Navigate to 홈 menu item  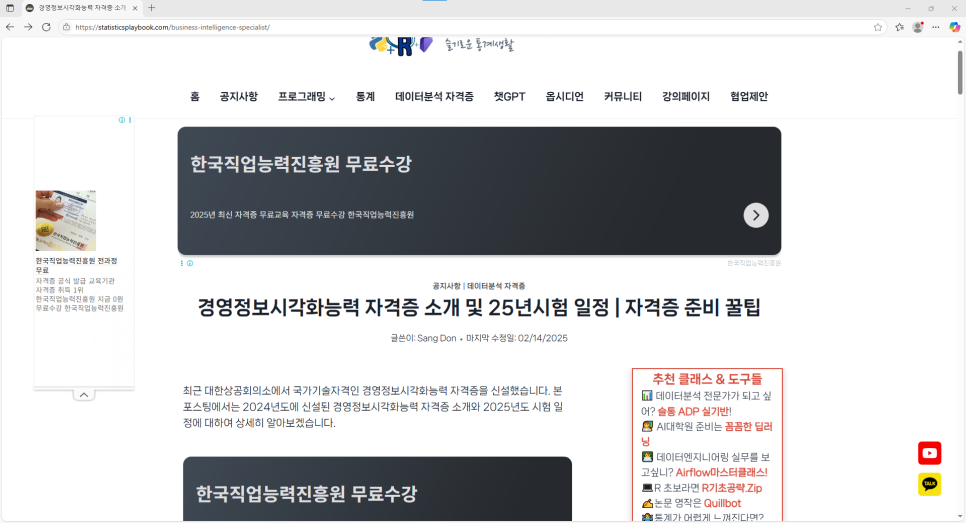[x=195, y=97]
